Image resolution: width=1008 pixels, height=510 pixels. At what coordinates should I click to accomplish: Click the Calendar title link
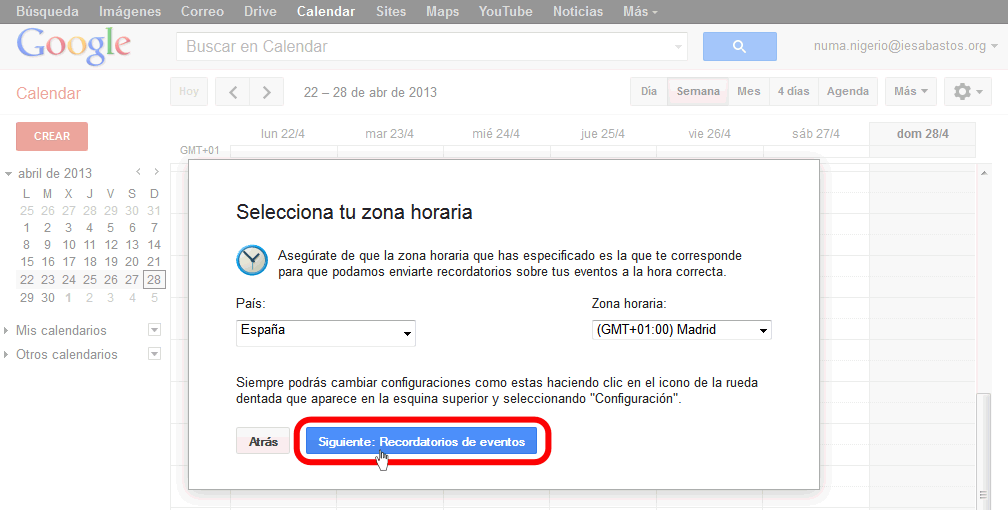coord(48,93)
